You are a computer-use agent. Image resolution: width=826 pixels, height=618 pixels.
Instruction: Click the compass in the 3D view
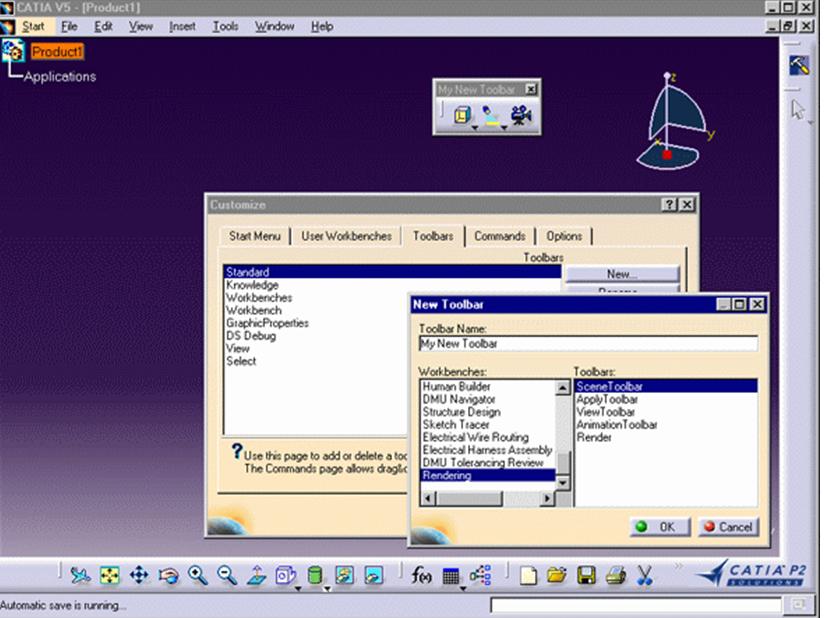coord(675,121)
